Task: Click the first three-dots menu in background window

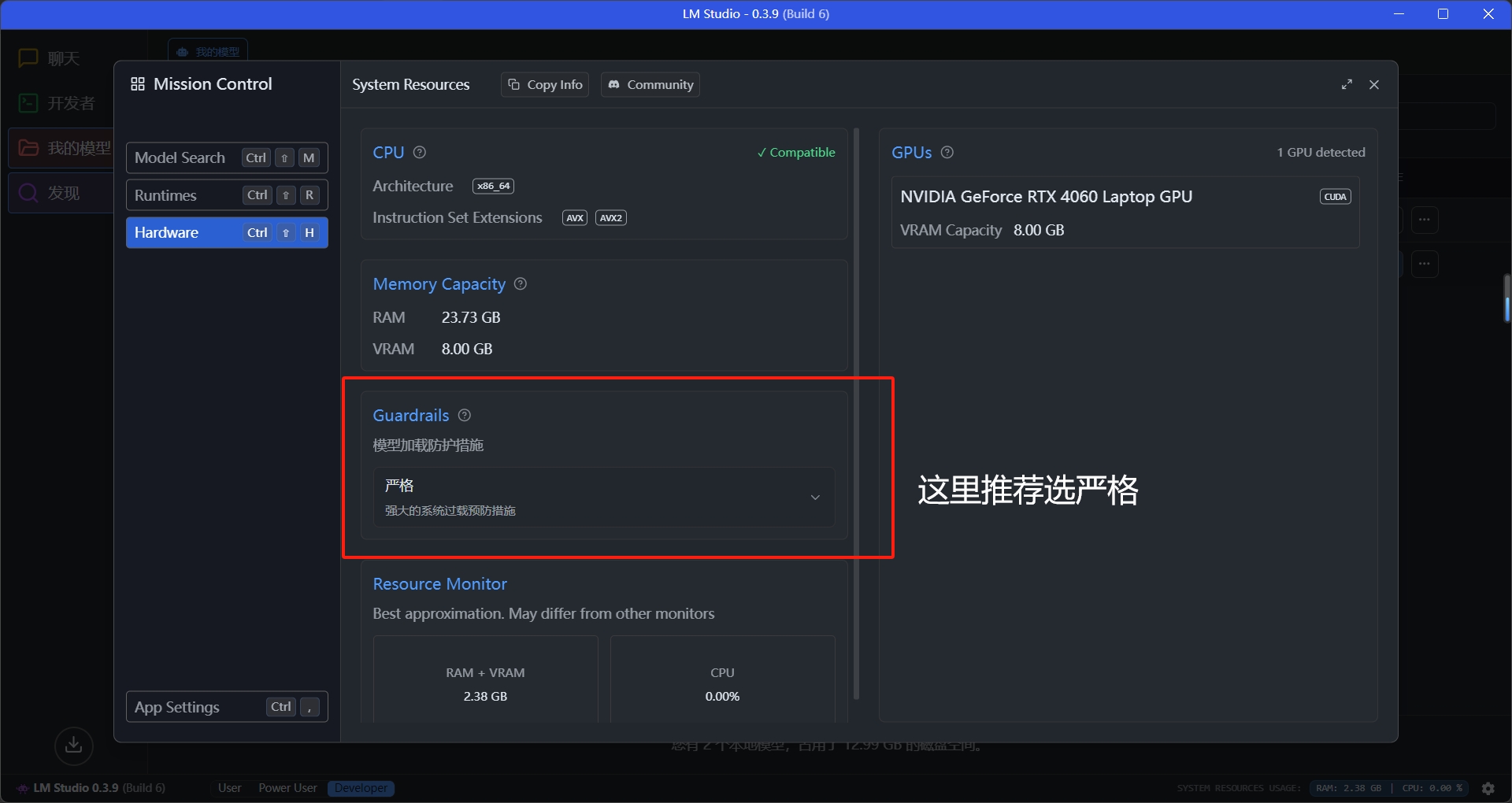Action: 1425,220
